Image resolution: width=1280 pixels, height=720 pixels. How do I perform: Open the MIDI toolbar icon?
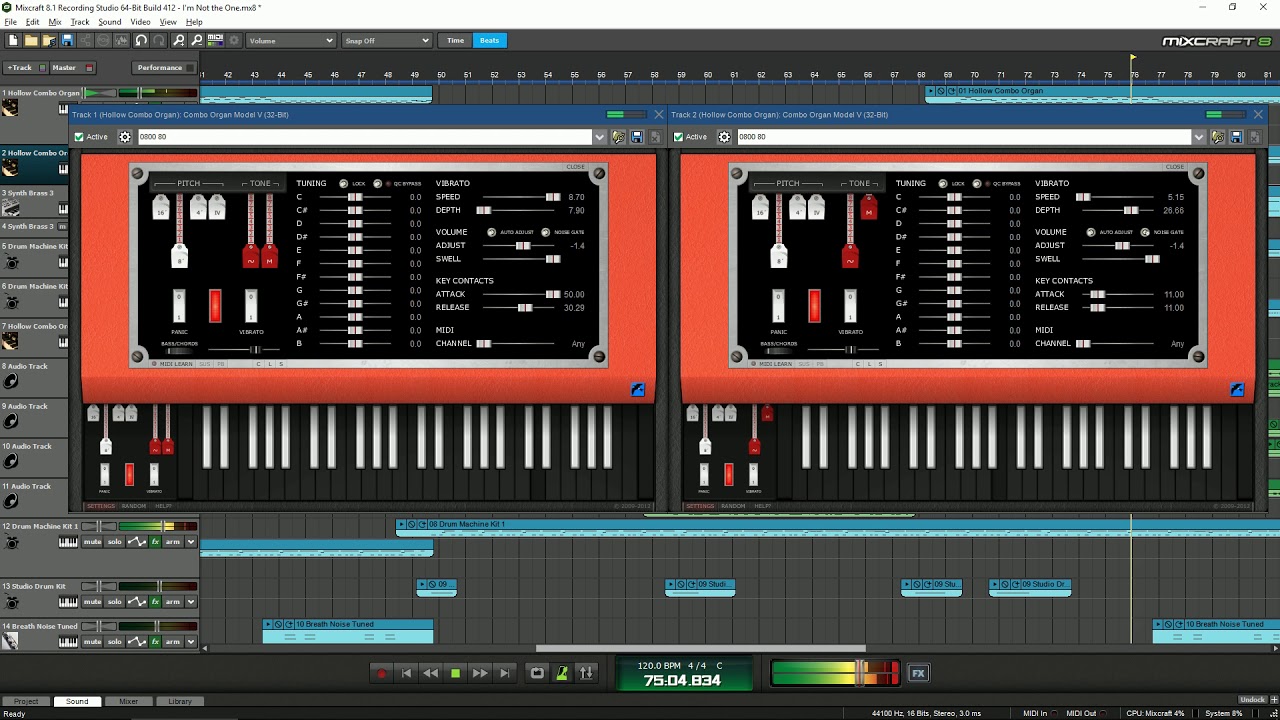[215, 41]
